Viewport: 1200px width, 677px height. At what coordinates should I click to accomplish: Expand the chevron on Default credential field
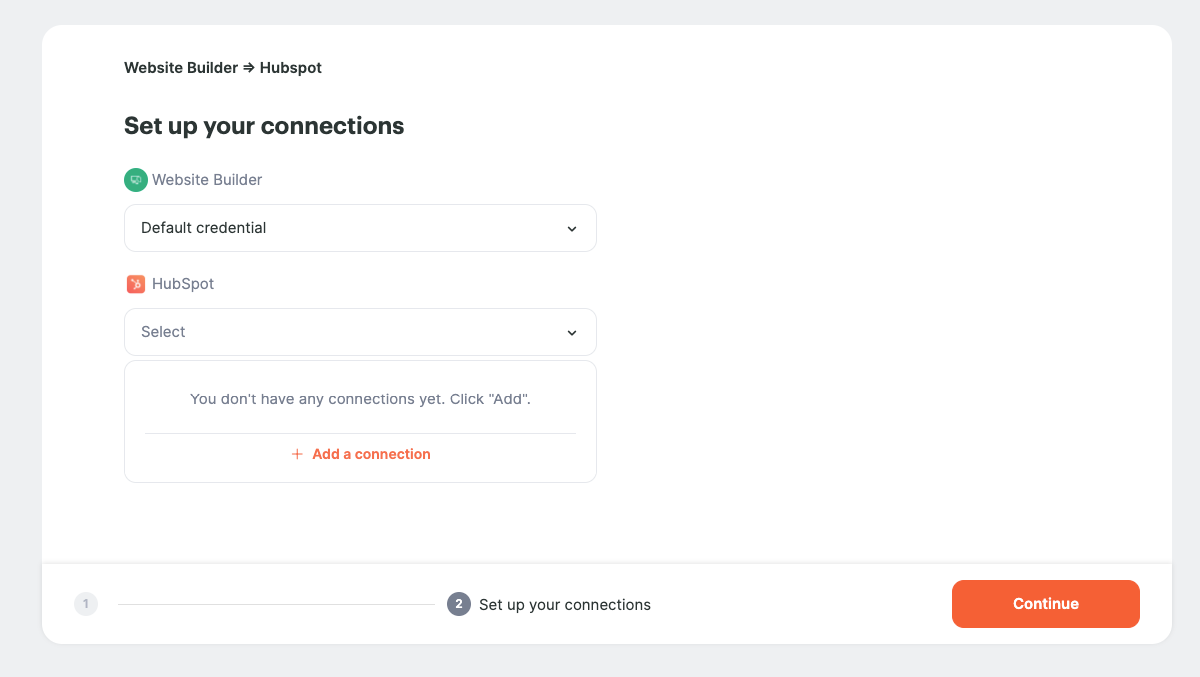tap(572, 229)
